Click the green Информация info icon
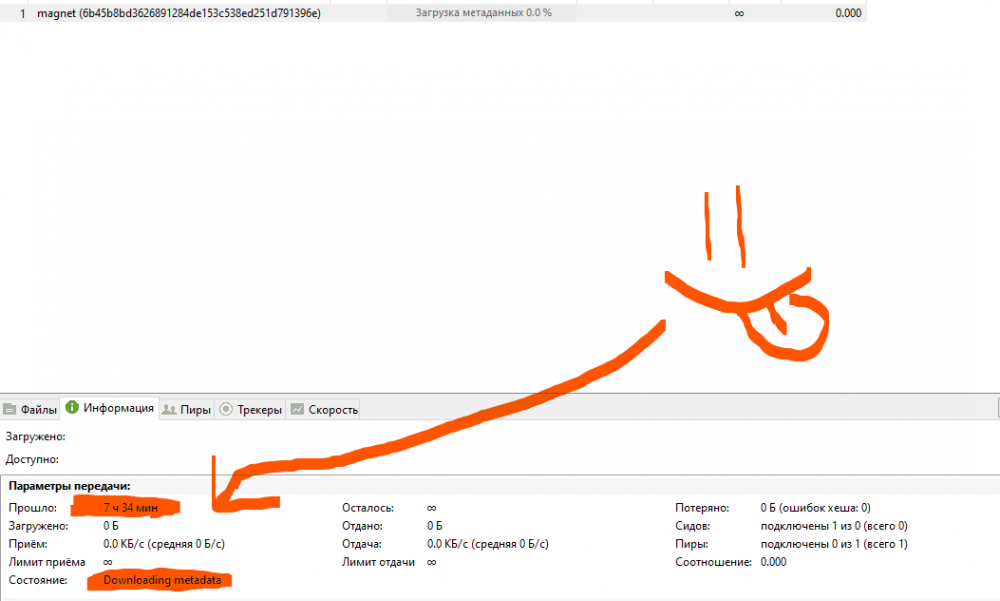The image size is (1000, 601). pyautogui.click(x=72, y=407)
